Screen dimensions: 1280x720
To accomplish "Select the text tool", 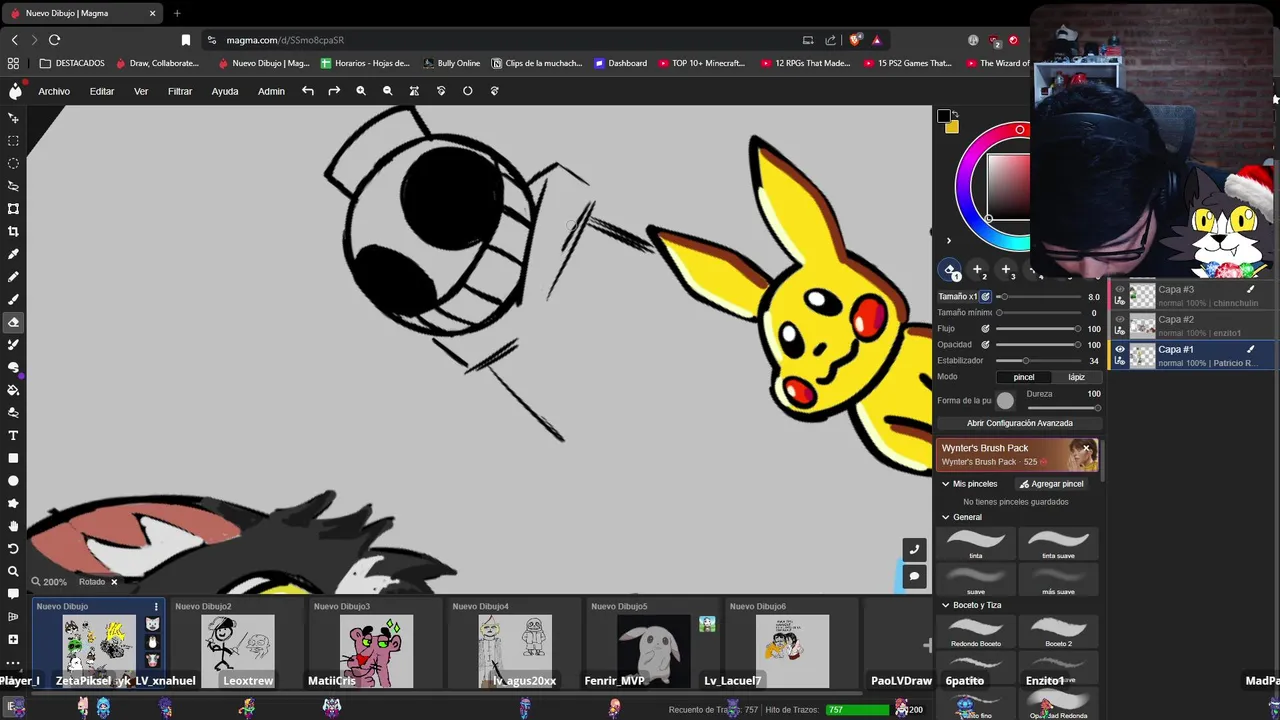I will [13, 435].
